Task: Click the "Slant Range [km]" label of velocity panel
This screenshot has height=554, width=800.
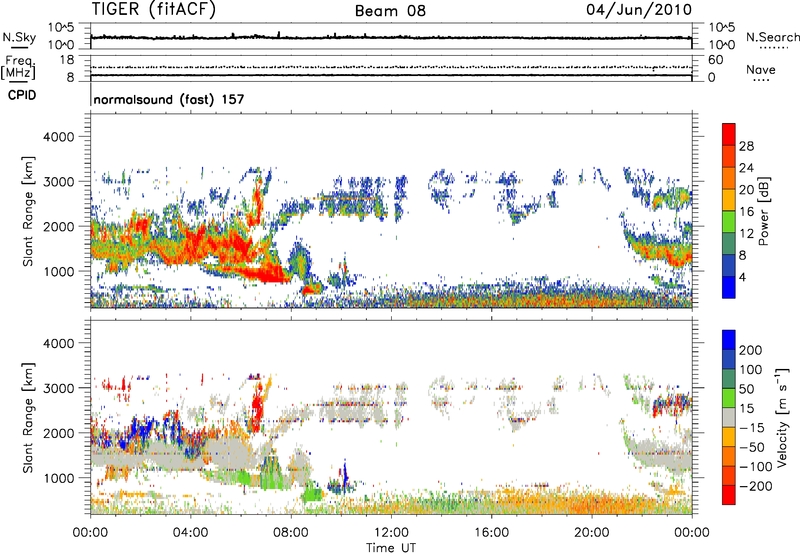Action: tap(28, 418)
